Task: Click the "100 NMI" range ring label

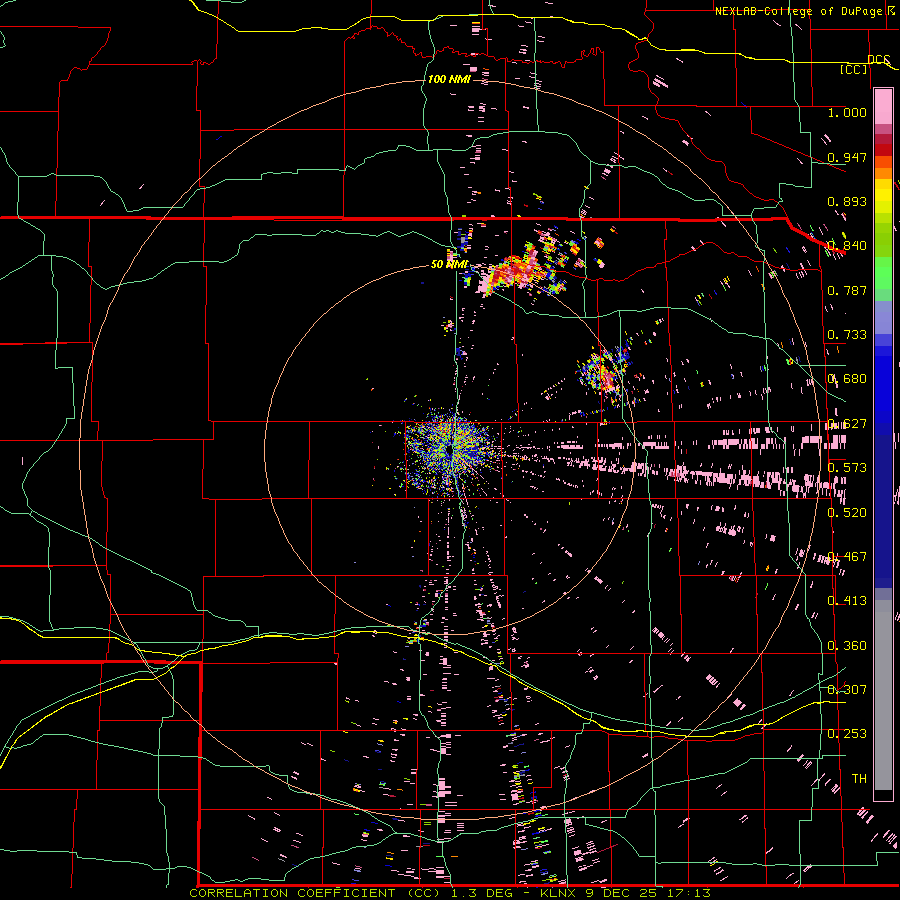Action: (449, 79)
